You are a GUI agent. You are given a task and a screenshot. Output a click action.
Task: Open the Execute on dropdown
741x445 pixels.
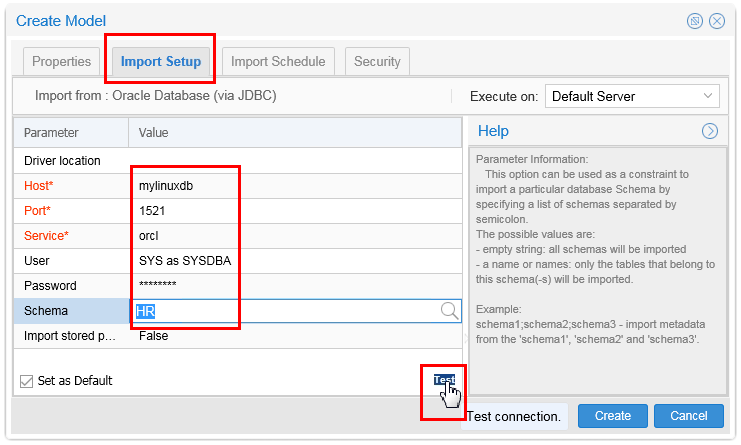pos(632,97)
